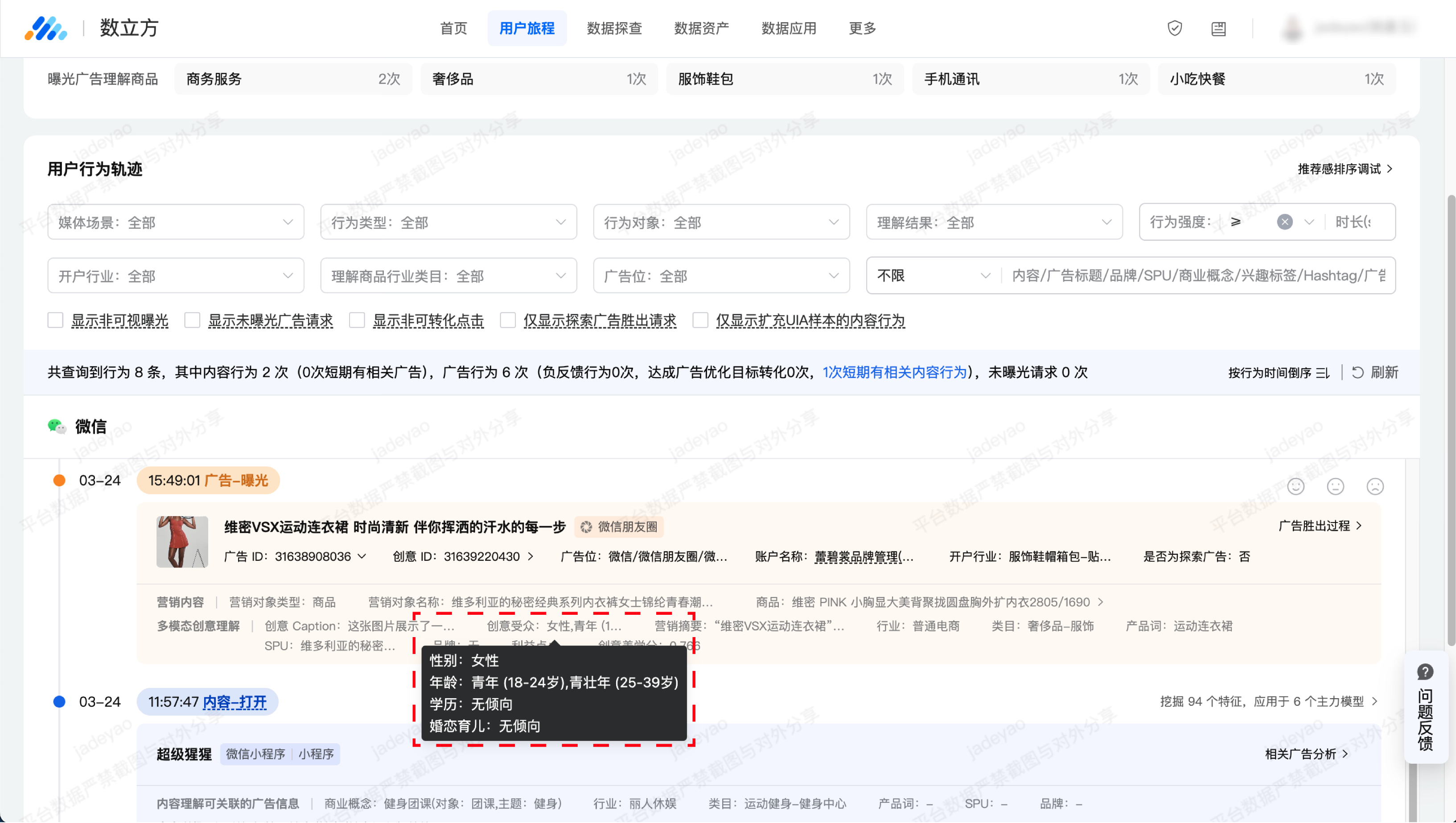The image size is (1456, 823).
Task: Open the document notes icon in header
Action: [x=1218, y=28]
